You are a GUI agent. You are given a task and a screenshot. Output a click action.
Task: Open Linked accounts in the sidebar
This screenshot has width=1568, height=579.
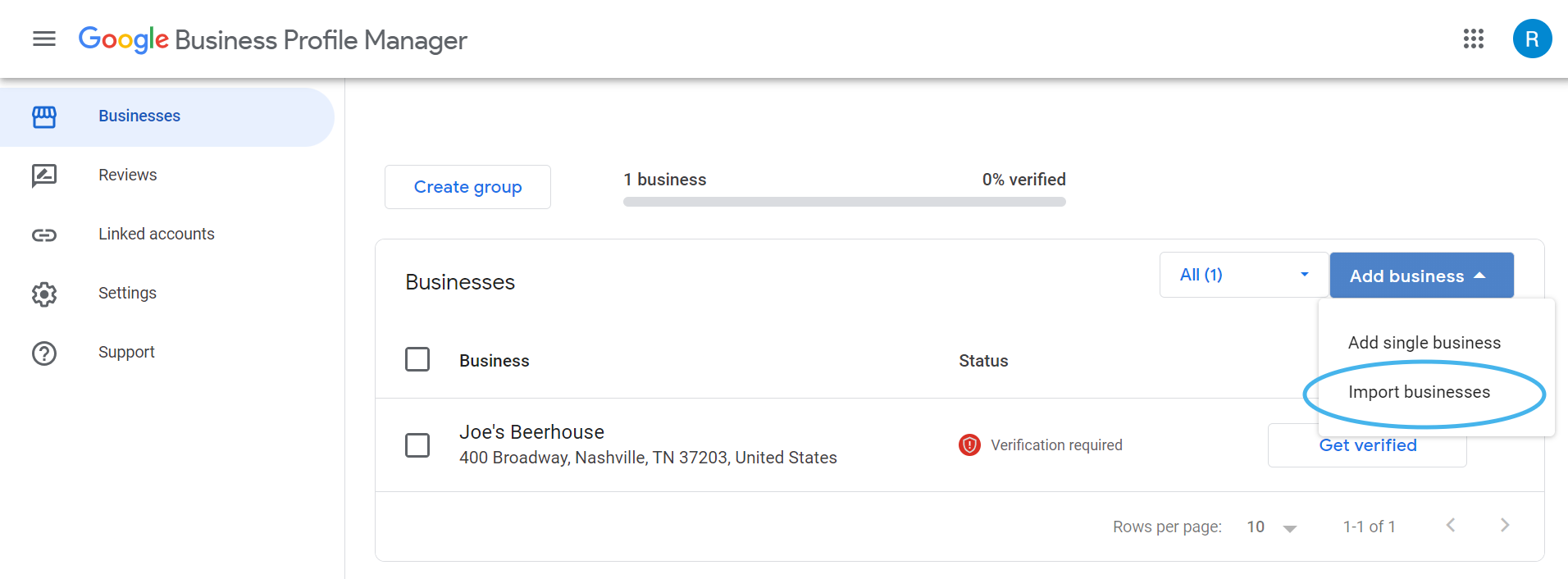(167, 235)
